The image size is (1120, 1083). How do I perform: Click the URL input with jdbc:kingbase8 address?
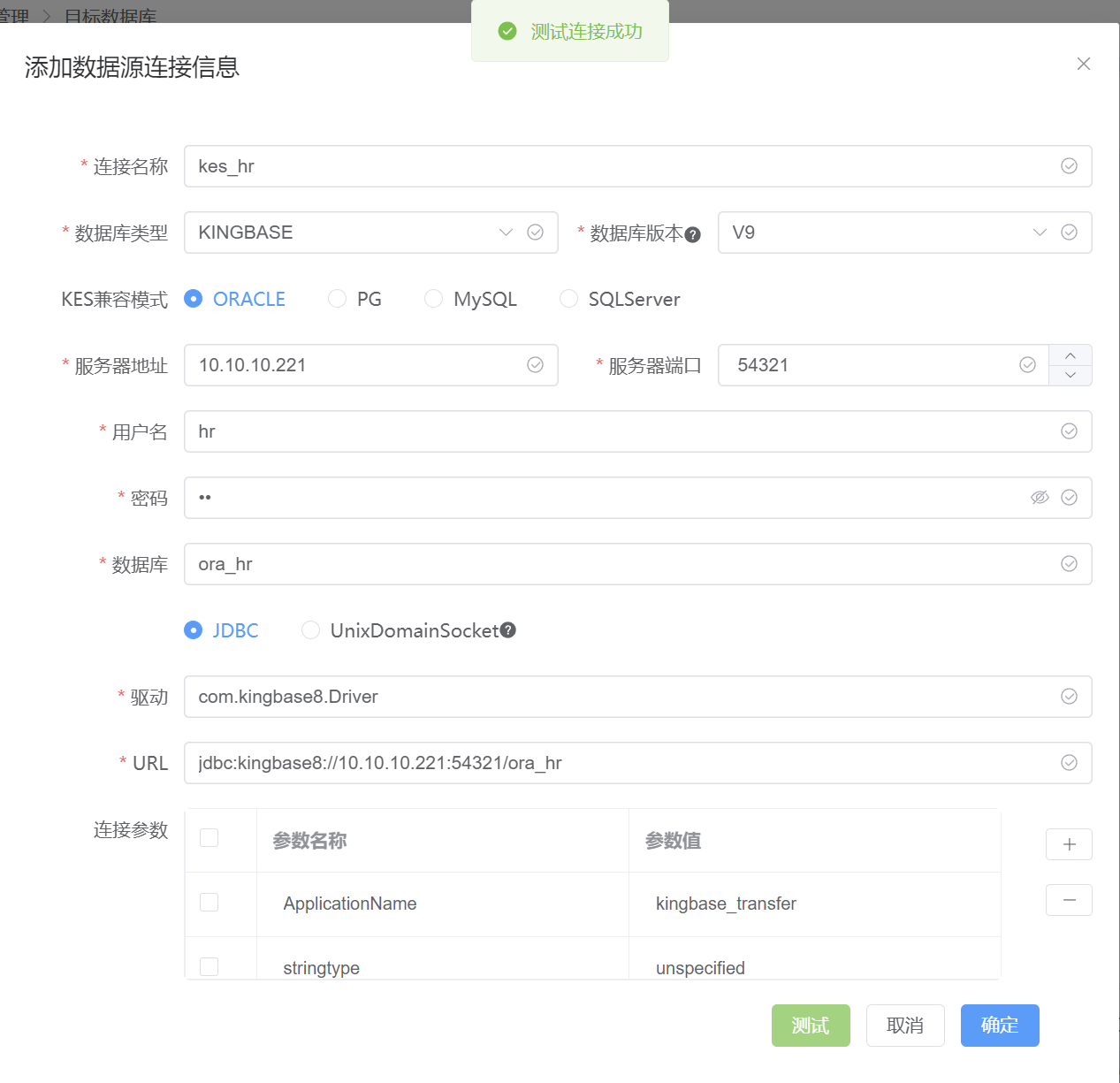[x=637, y=763]
